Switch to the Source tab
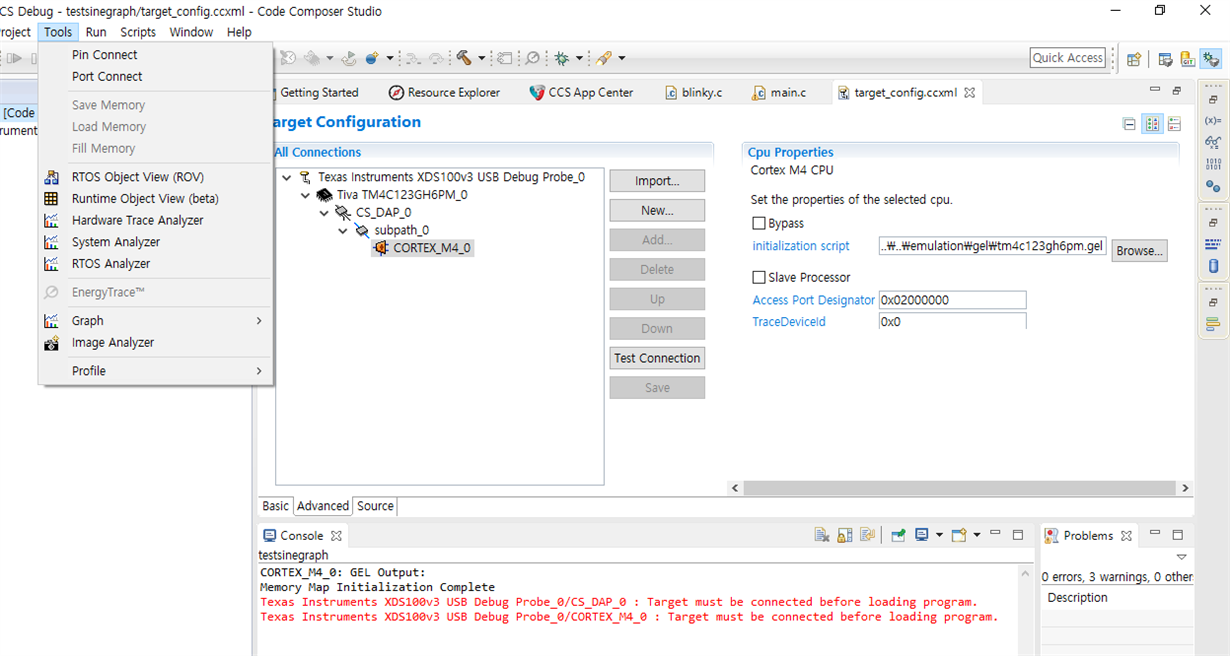 (x=375, y=506)
